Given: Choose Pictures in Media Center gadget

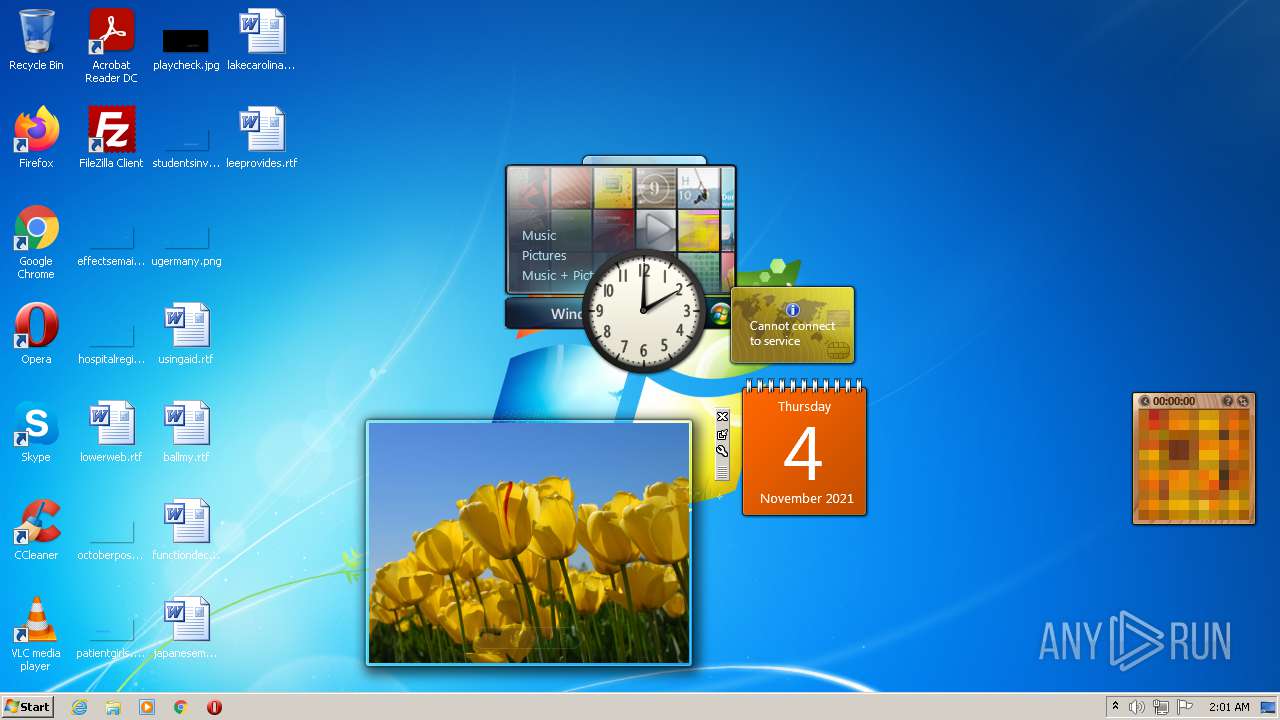Looking at the screenshot, I should (544, 255).
